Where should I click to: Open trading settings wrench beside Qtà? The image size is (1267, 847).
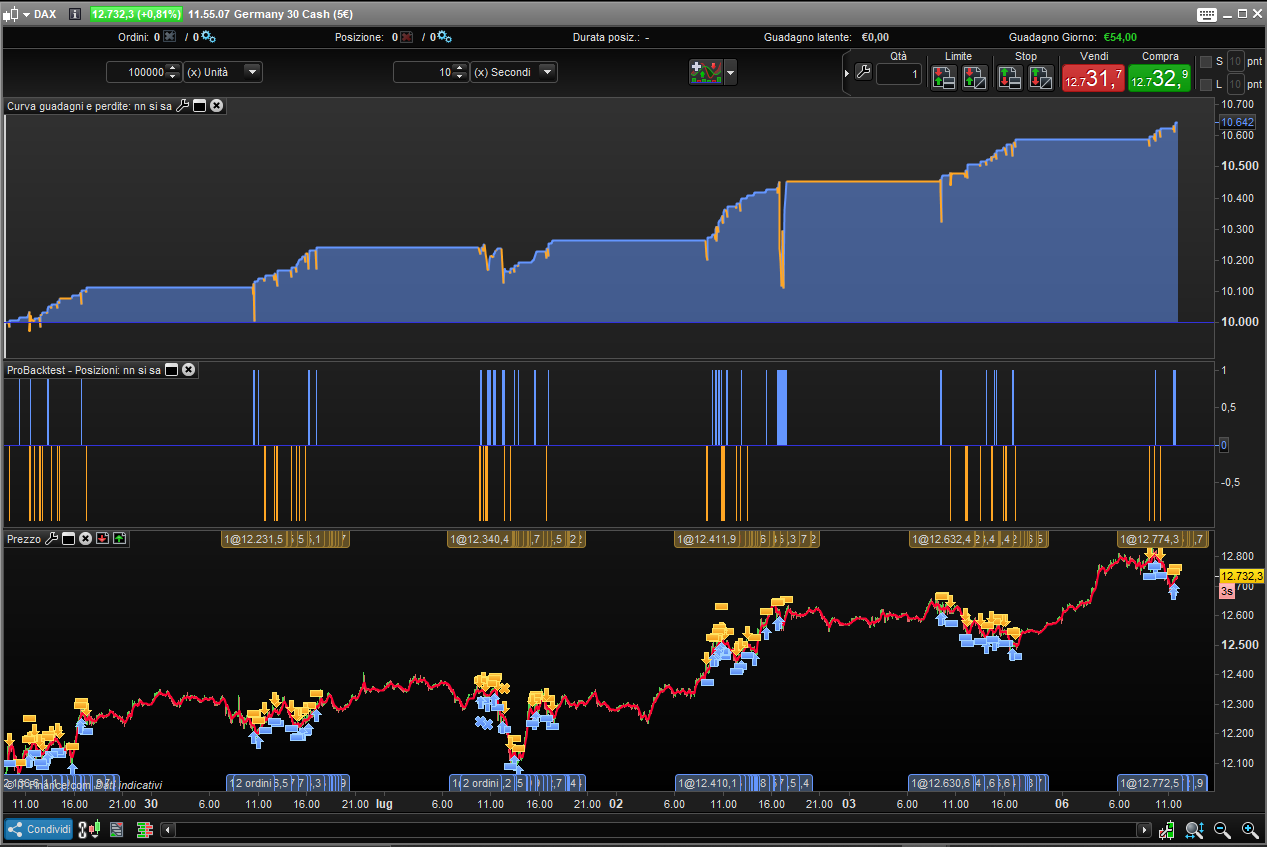(864, 73)
